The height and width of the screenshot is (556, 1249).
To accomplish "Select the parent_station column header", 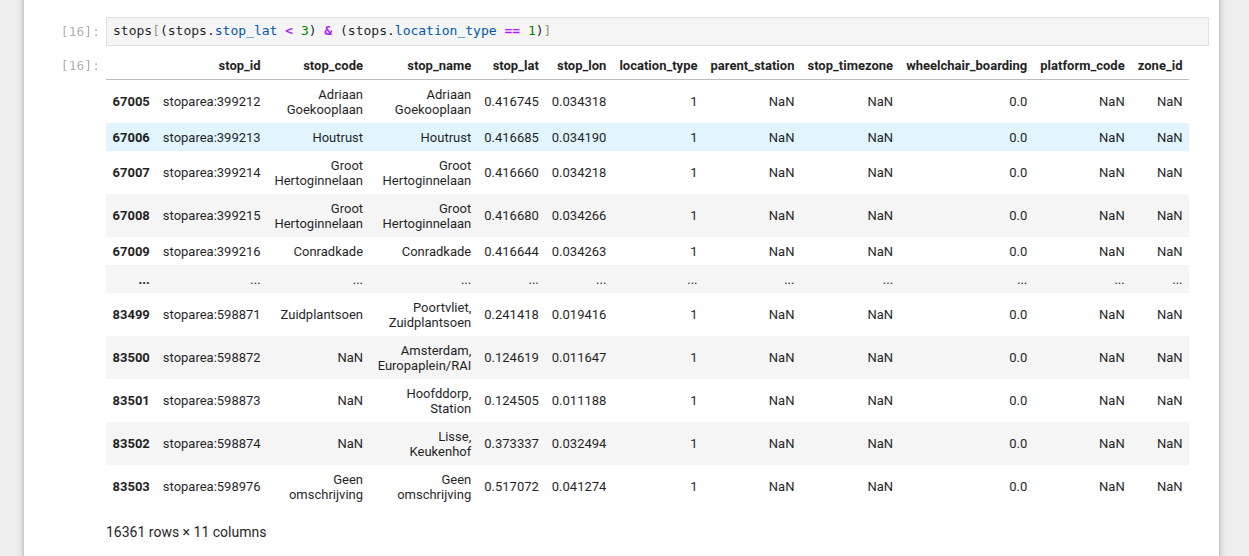I will pos(752,66).
